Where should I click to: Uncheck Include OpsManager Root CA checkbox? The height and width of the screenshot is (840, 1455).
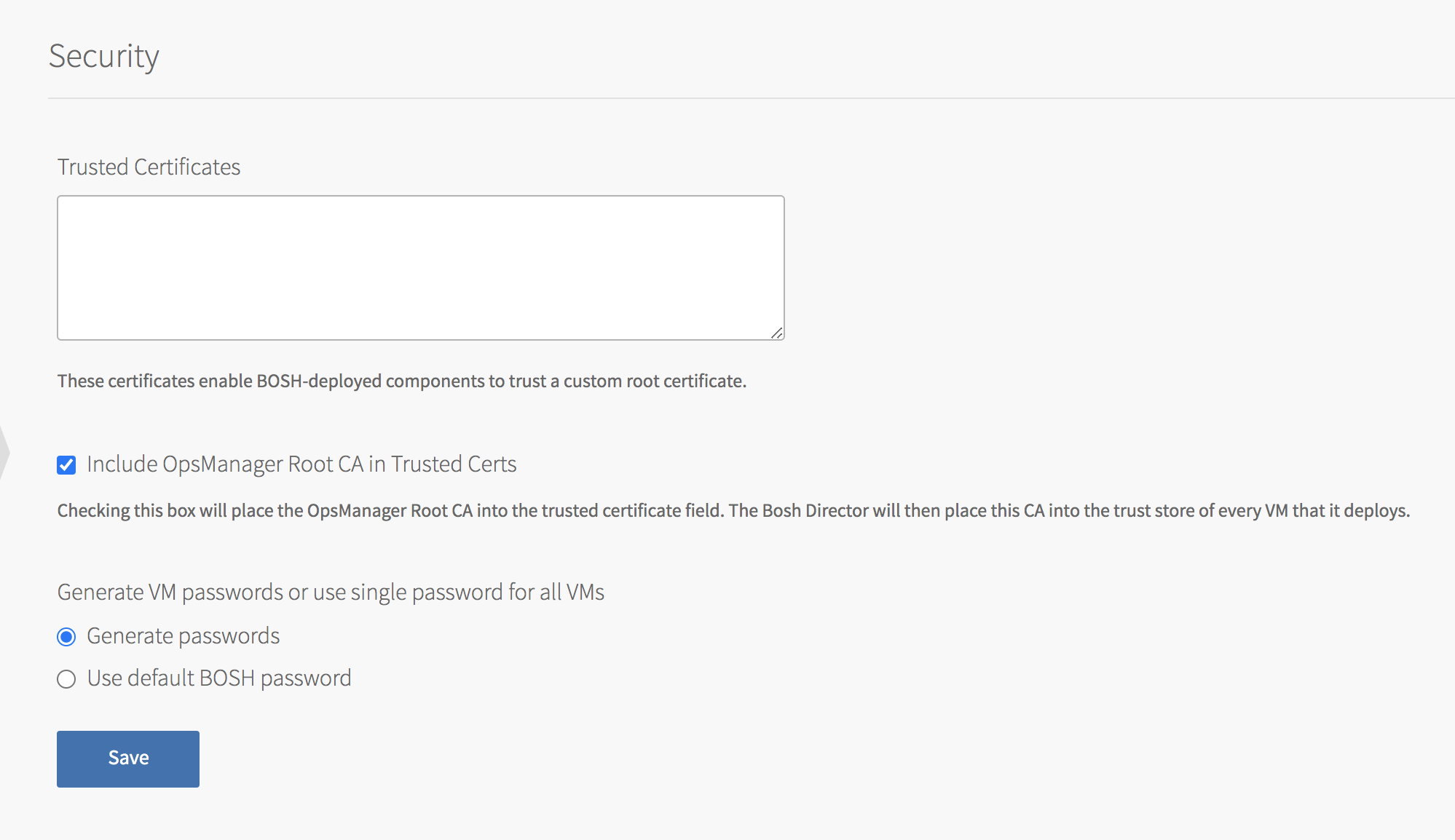click(66, 465)
